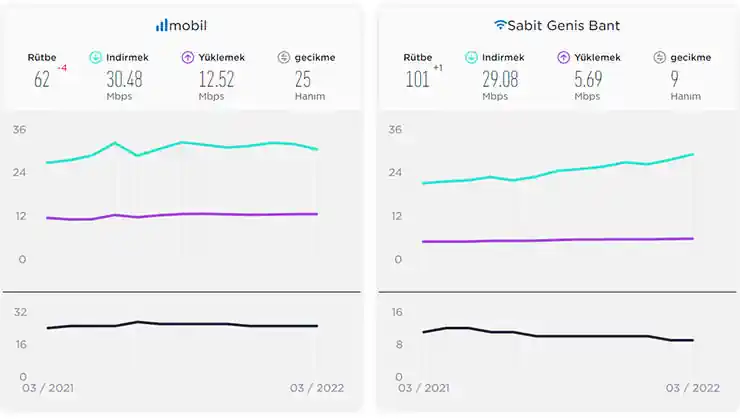Image resolution: width=740 pixels, height=420 pixels.
Task: Click the broadband Indirmek download icon
Action: coord(472,58)
